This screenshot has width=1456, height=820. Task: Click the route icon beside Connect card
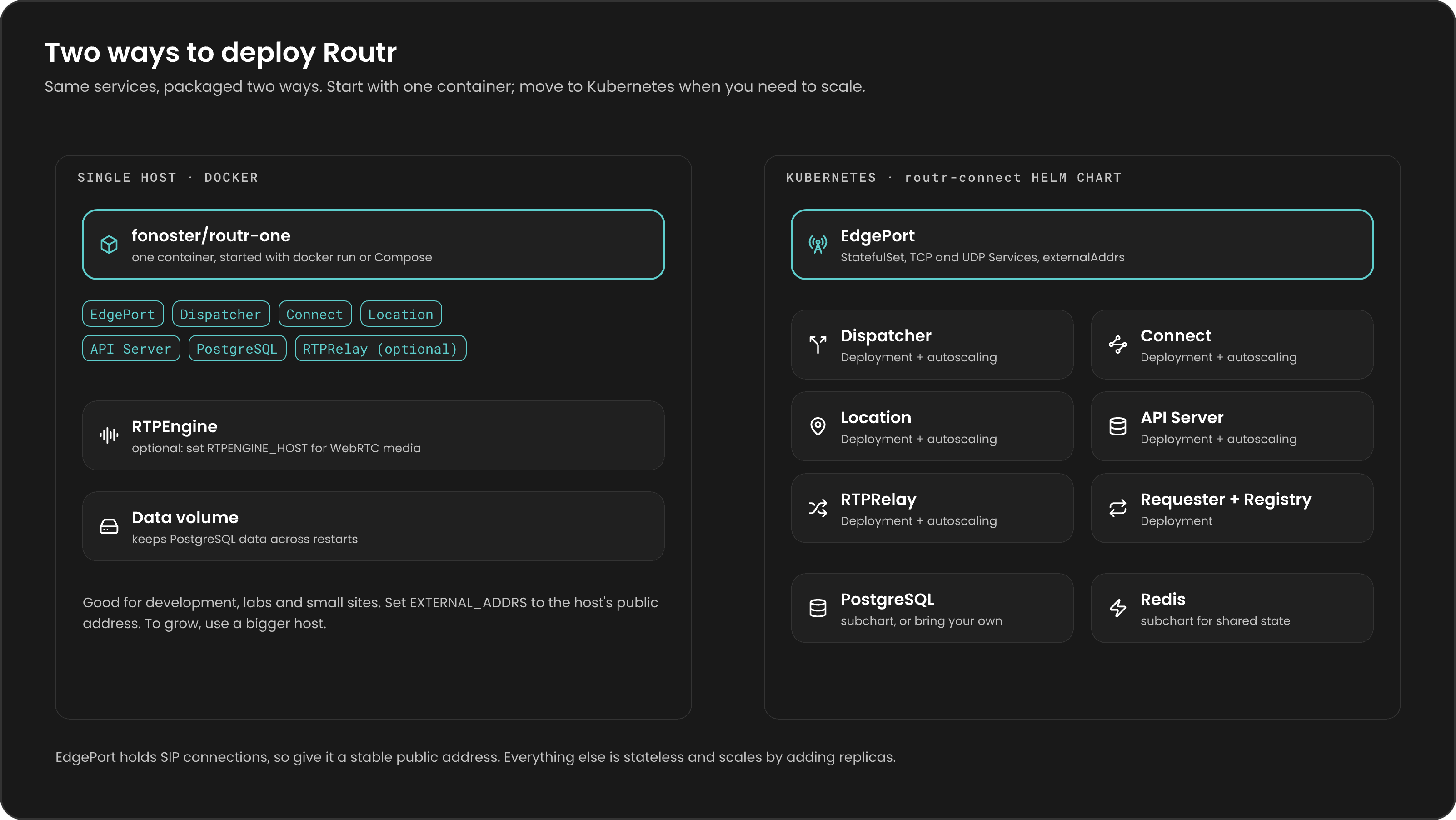tap(1117, 345)
